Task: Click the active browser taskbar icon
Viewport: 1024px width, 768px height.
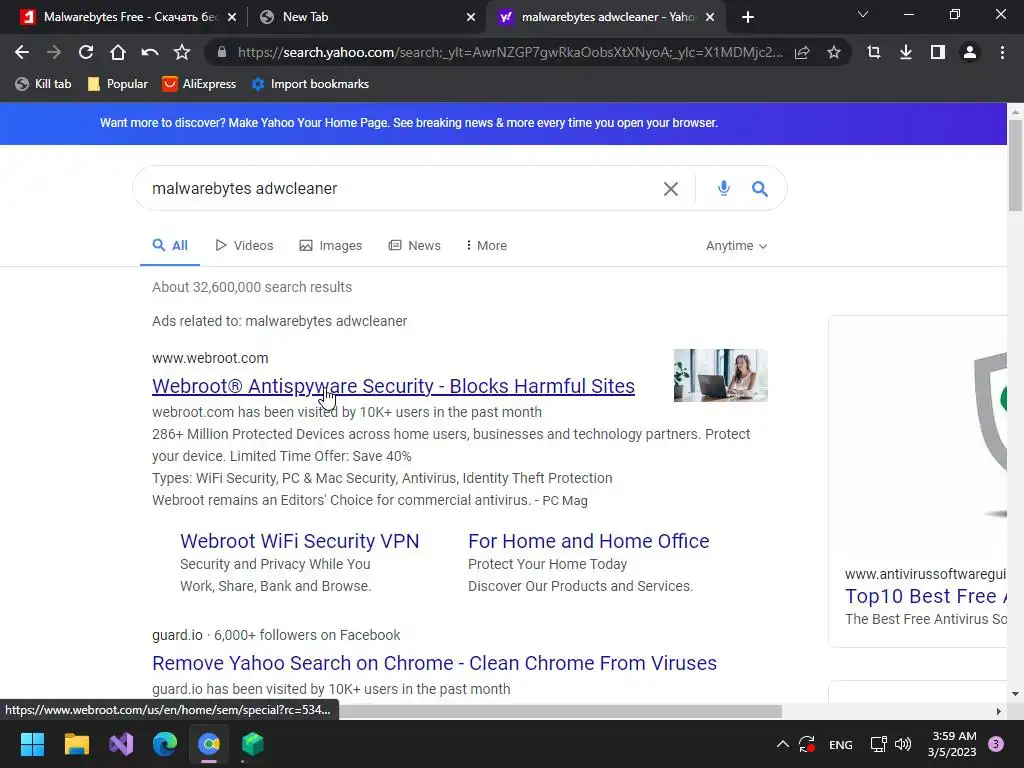Action: click(209, 744)
